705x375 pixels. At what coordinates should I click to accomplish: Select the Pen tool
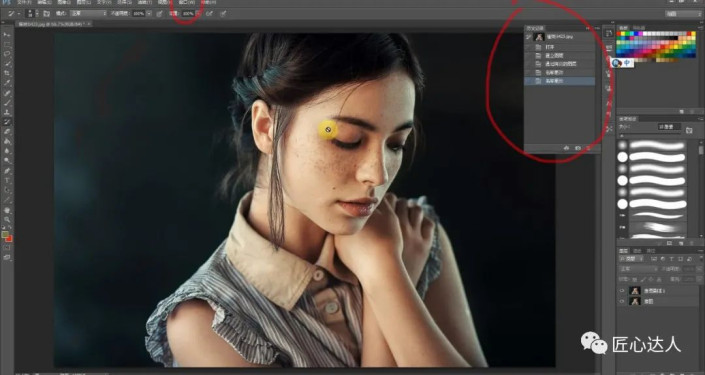(7, 171)
